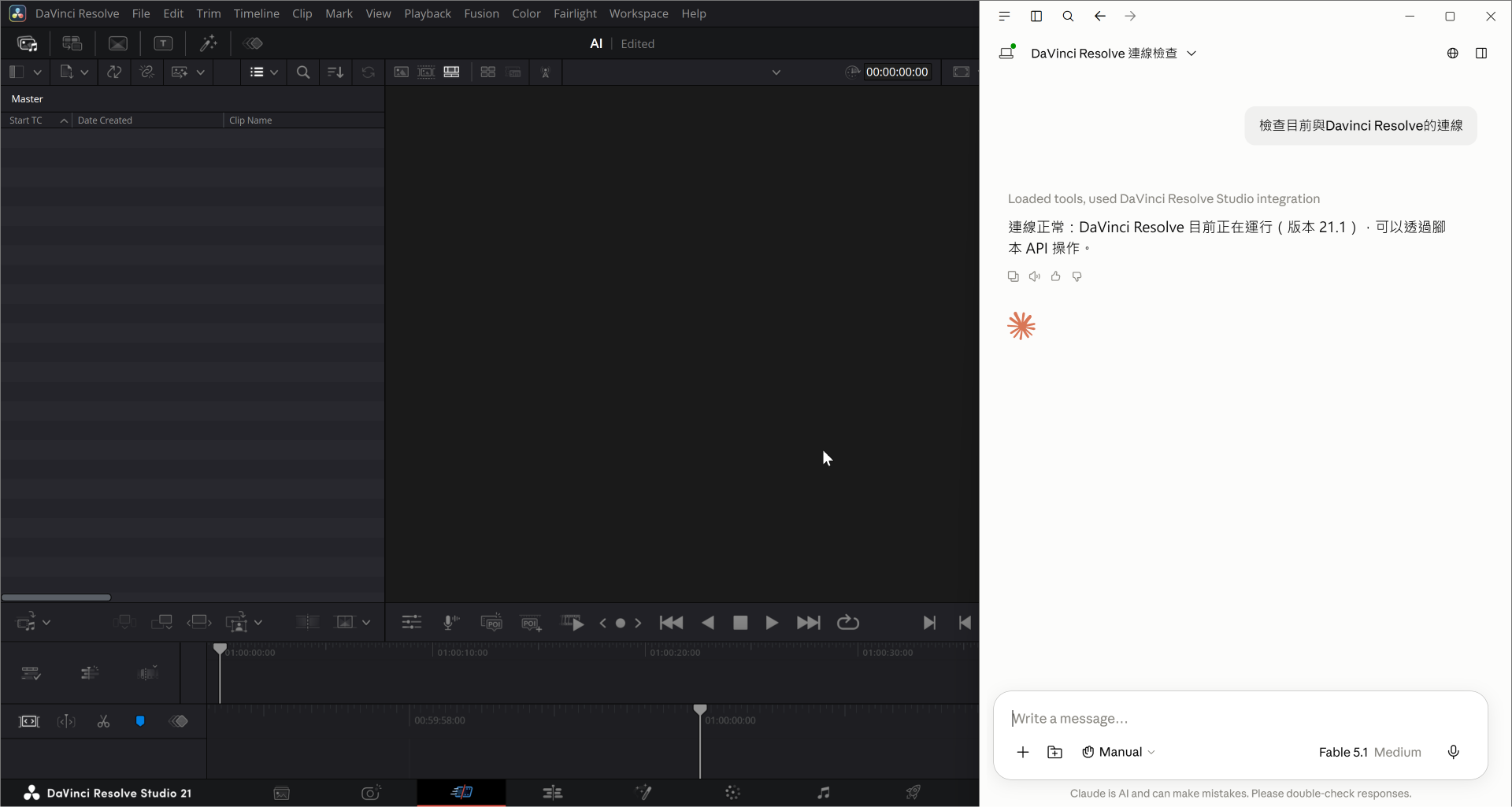Click the search magnifier in media pool toolbar
The width and height of the screenshot is (1512, 807).
coord(303,72)
